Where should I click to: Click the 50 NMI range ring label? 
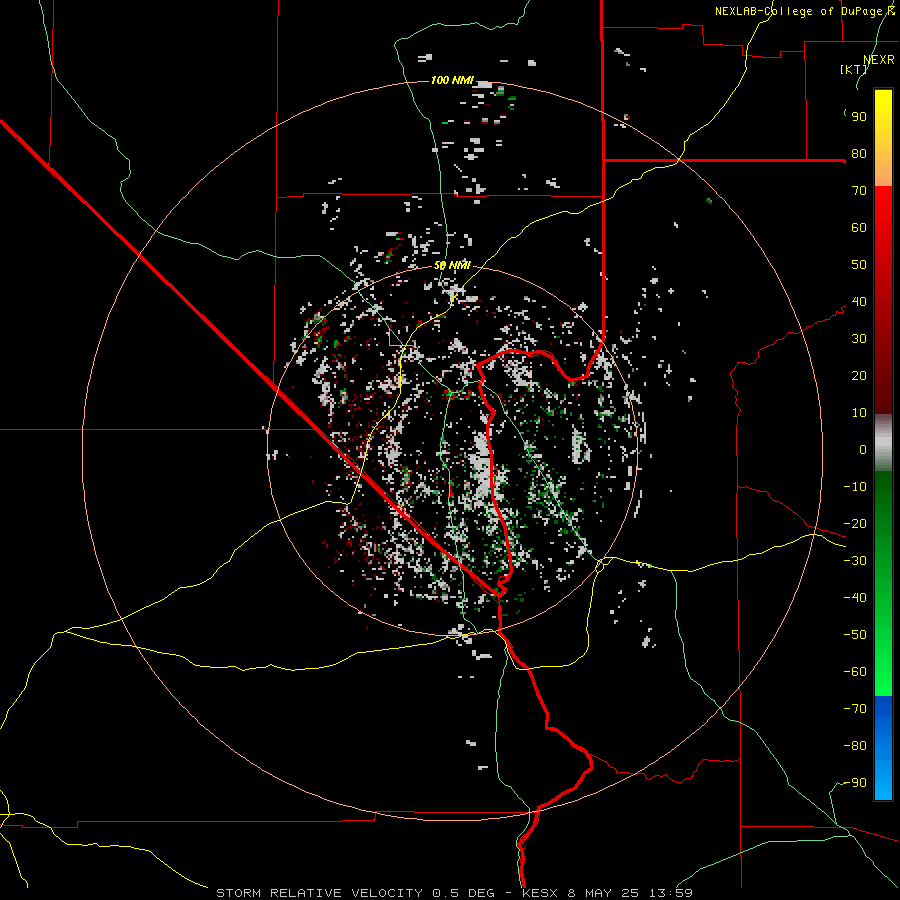[x=452, y=265]
